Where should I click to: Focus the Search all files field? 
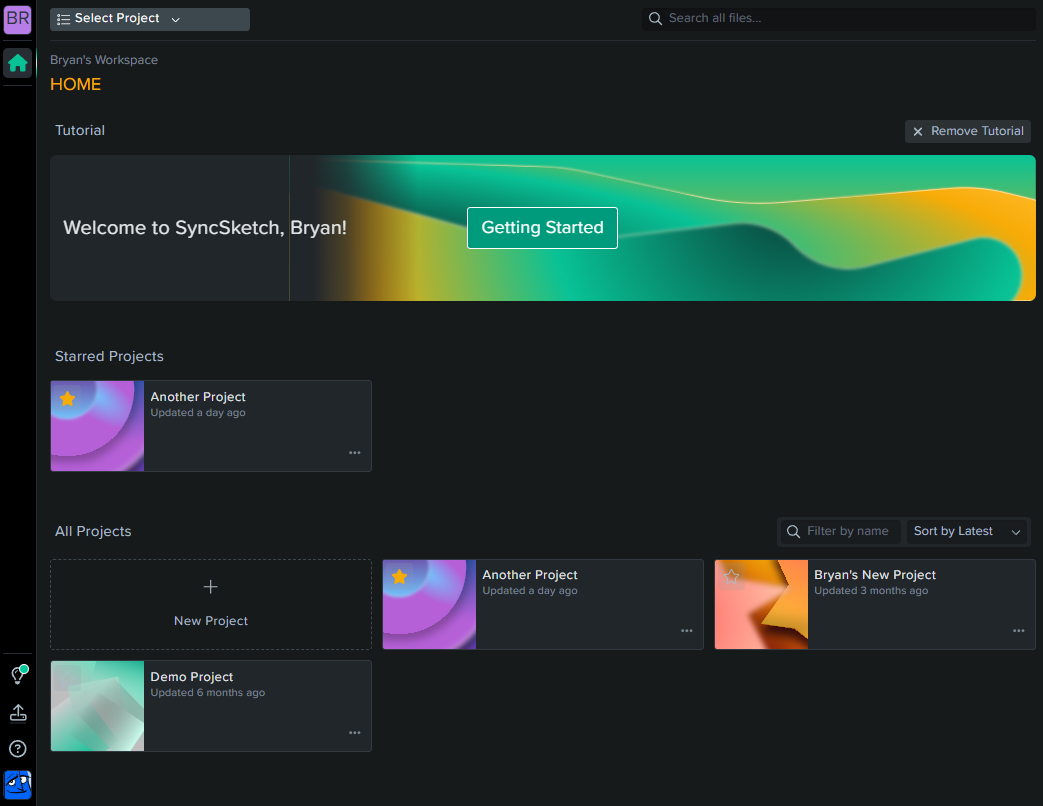[838, 19]
